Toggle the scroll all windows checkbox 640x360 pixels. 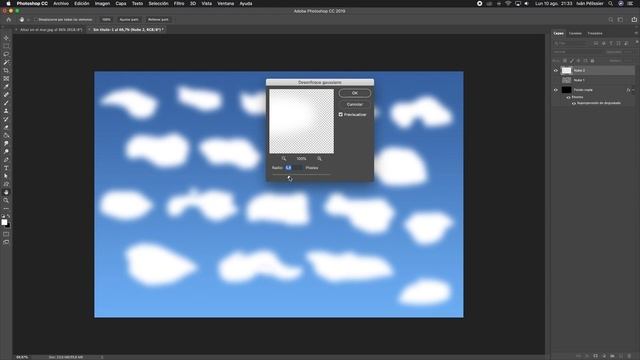tap(36, 20)
